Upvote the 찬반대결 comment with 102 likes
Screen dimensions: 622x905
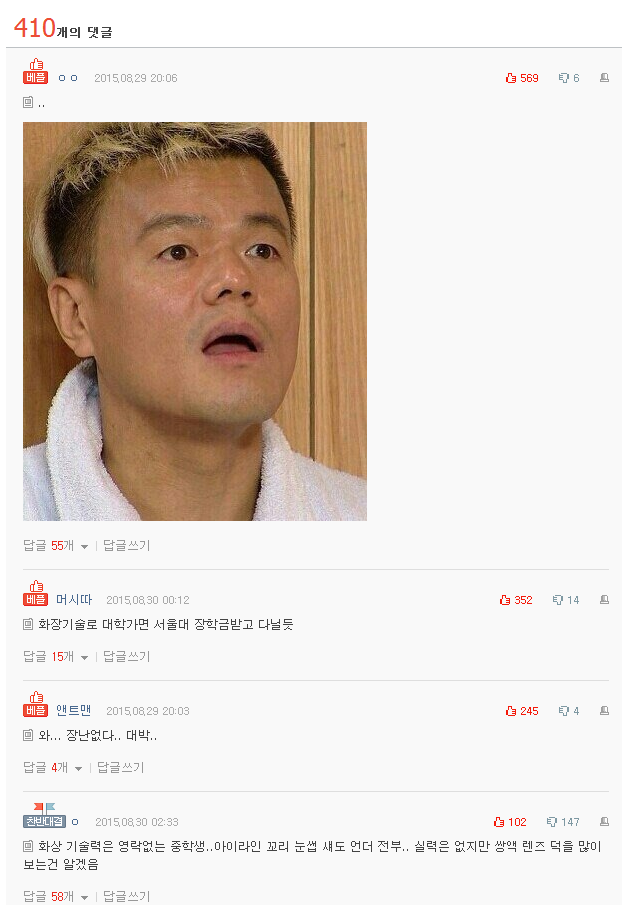click(x=510, y=822)
